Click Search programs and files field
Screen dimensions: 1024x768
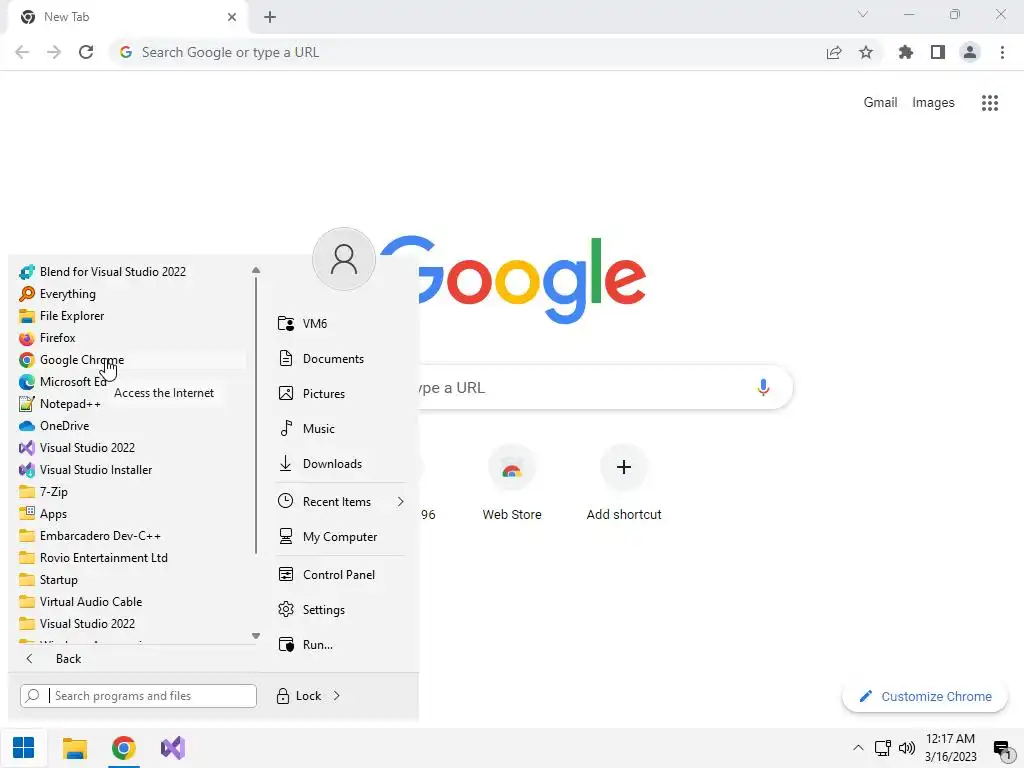tap(138, 696)
